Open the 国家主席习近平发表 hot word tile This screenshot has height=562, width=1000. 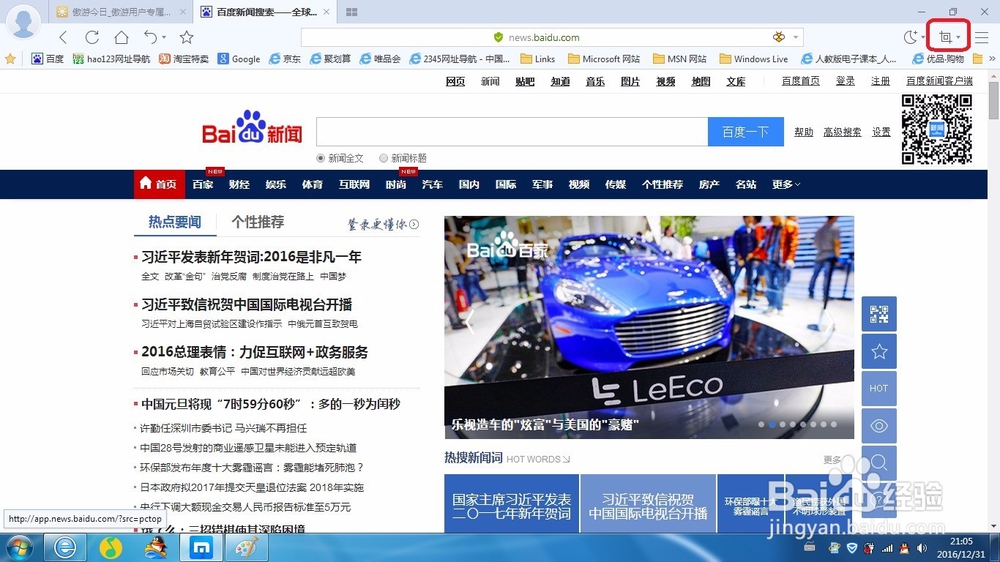pos(511,503)
